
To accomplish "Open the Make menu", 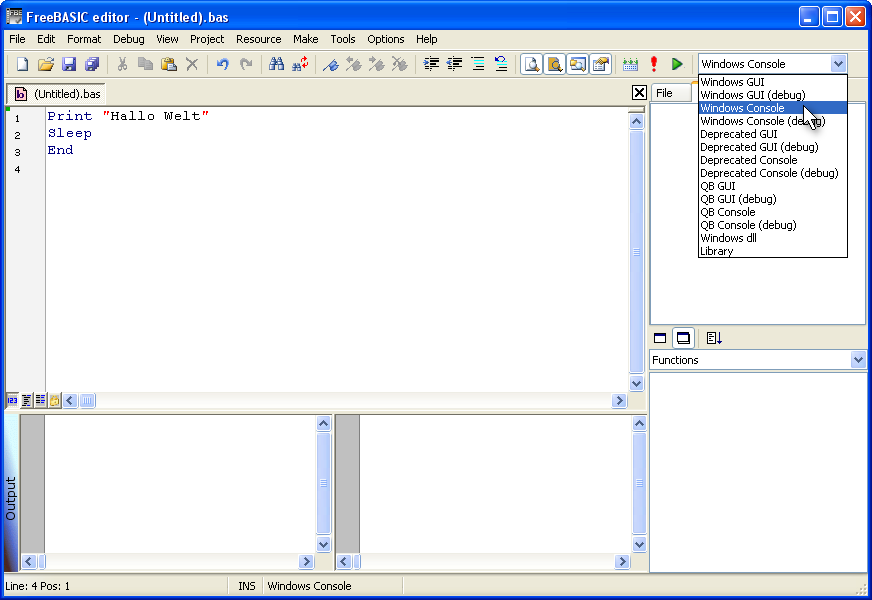I will point(306,39).
